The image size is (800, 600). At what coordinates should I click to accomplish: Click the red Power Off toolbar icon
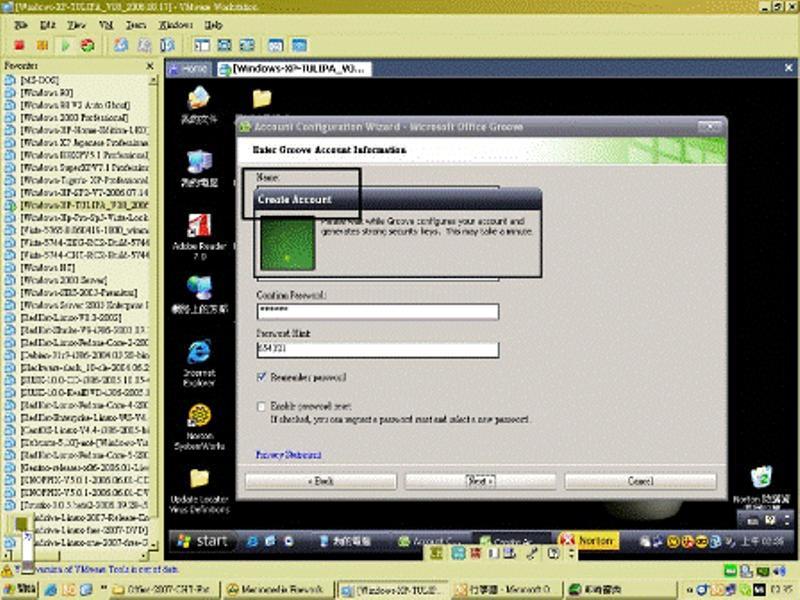[20, 45]
